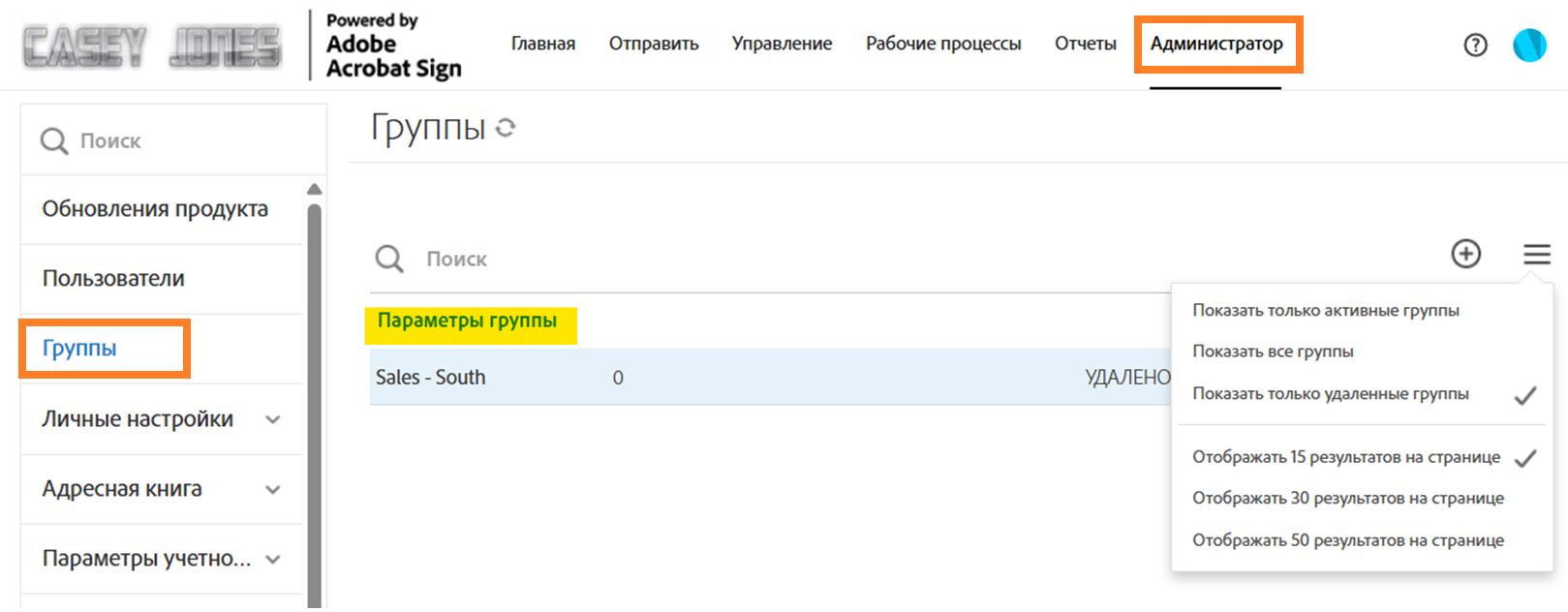Viewport: 1568px width, 612px height.
Task: Click the add group plus icon
Action: pos(1465,254)
